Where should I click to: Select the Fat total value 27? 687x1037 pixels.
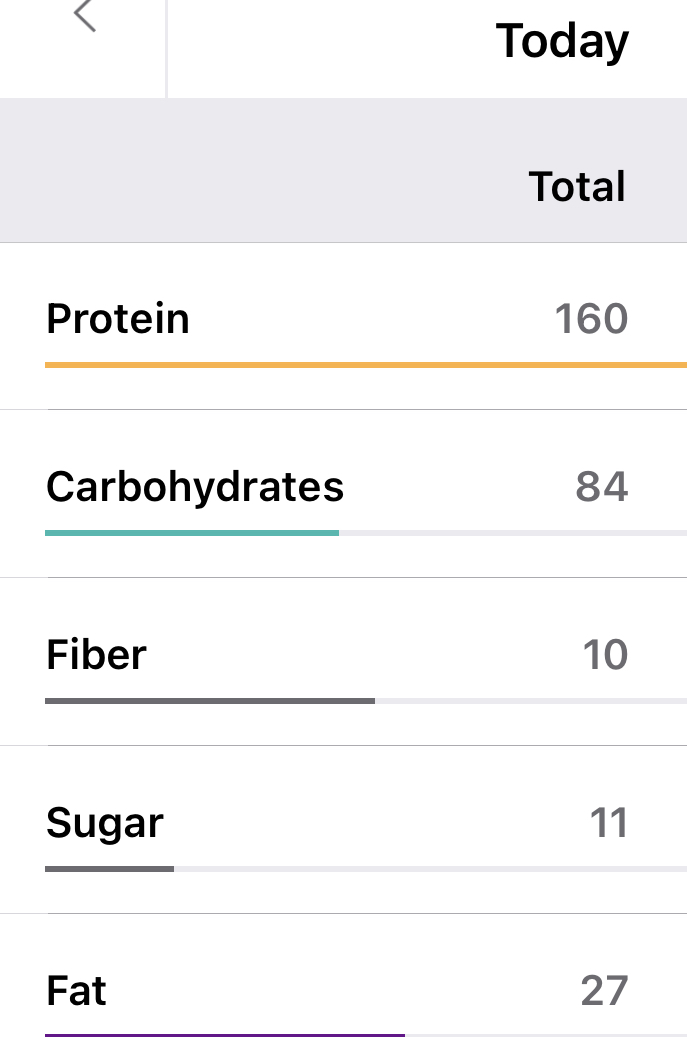click(x=604, y=991)
